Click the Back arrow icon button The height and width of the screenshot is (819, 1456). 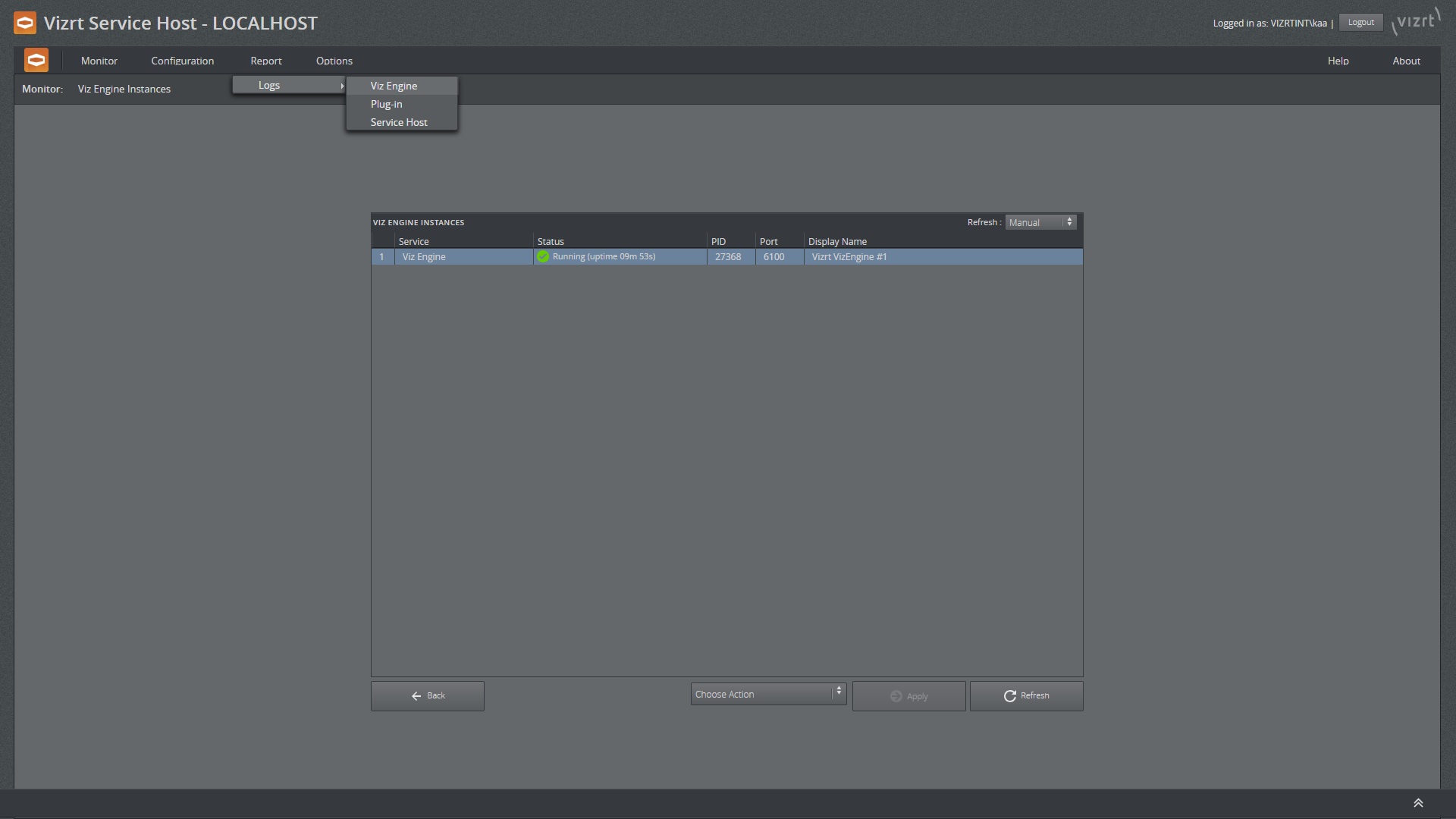coord(417,695)
